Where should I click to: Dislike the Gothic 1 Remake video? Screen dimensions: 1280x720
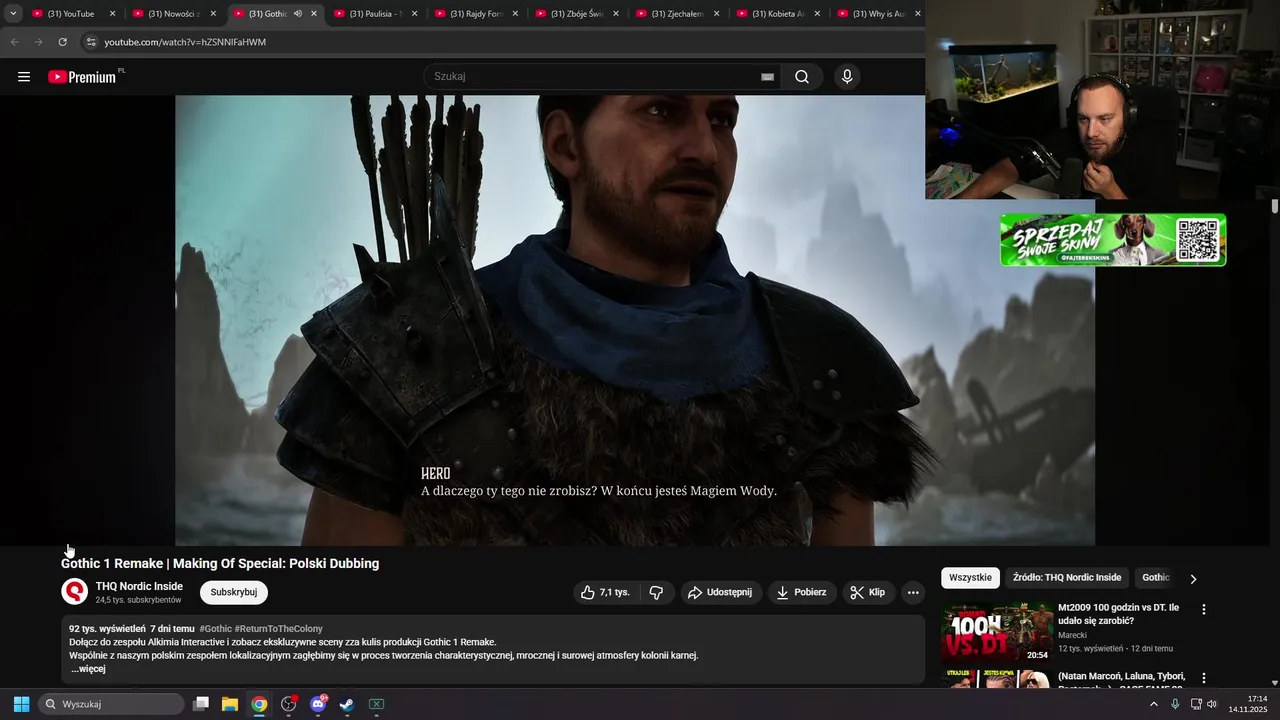pos(656,592)
